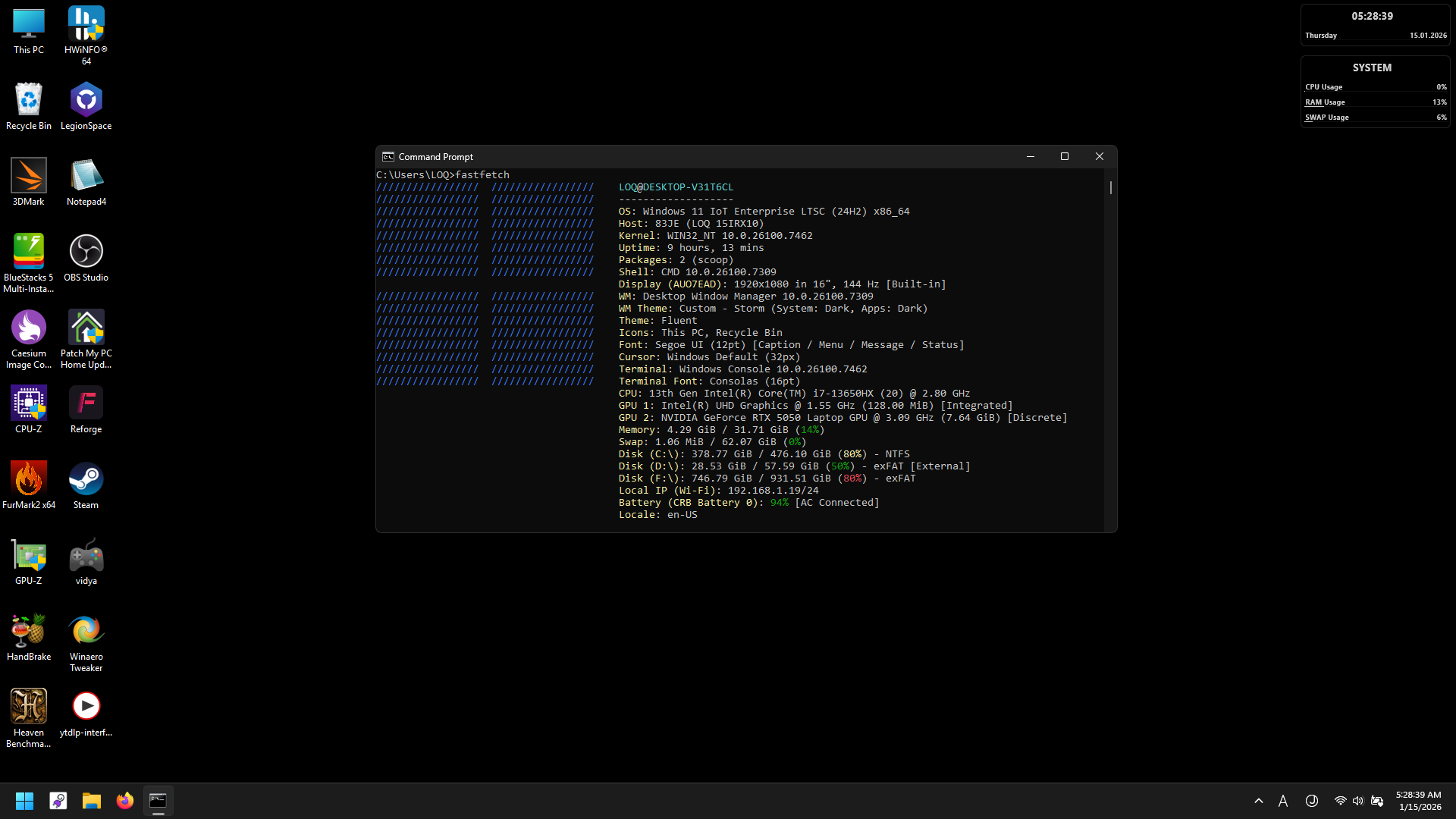This screenshot has width=1456, height=819.
Task: Select the GPU-Z desktop shortcut
Action: click(x=28, y=556)
